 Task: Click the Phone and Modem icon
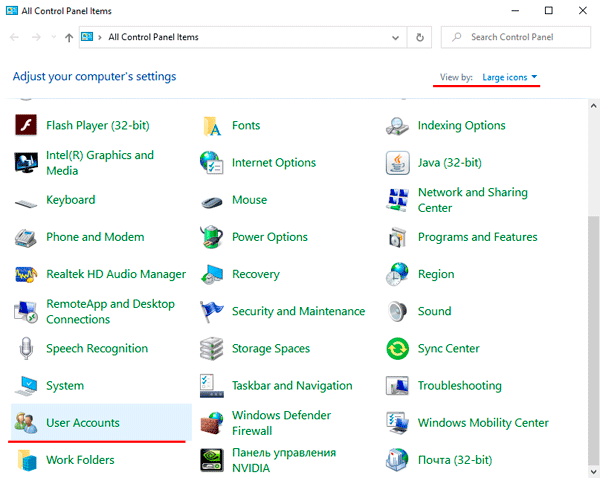[x=26, y=237]
